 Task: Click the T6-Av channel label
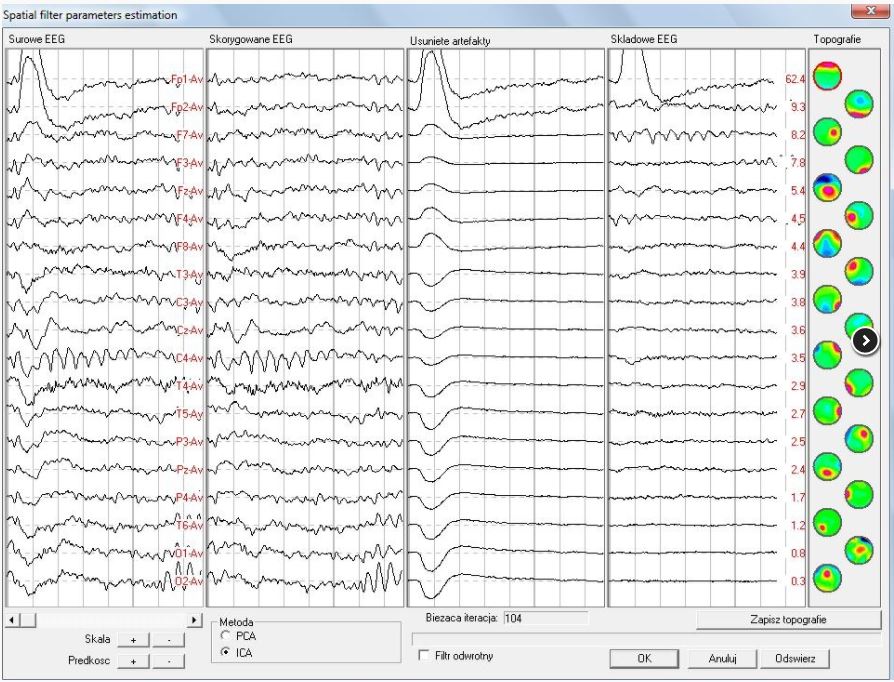pyautogui.click(x=189, y=526)
